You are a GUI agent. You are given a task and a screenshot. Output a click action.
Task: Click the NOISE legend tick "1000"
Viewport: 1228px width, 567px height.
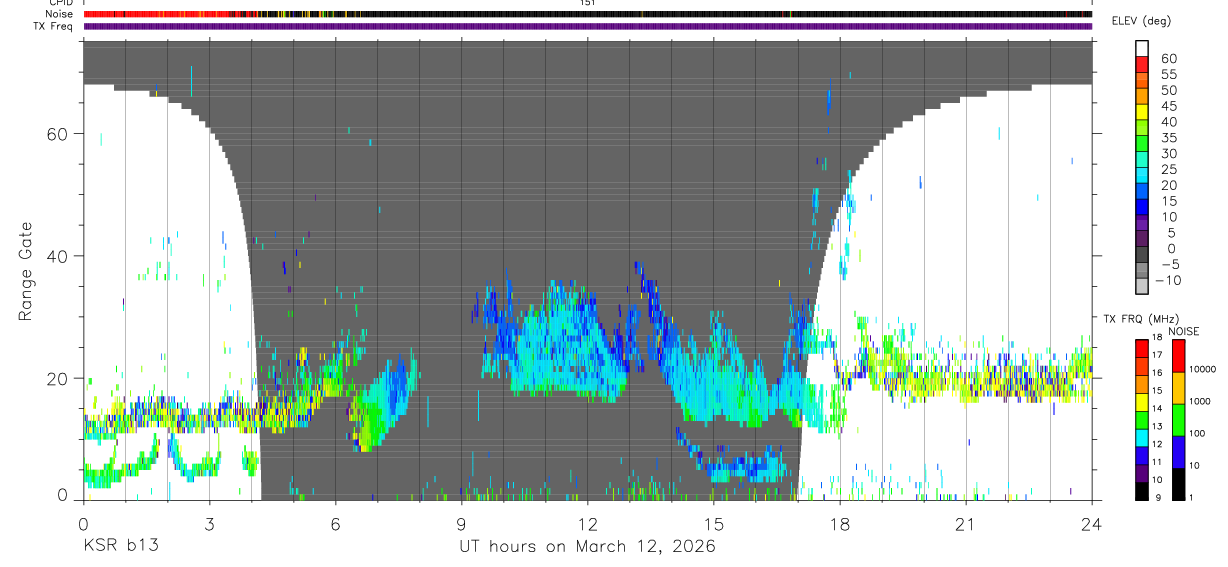pos(1200,402)
